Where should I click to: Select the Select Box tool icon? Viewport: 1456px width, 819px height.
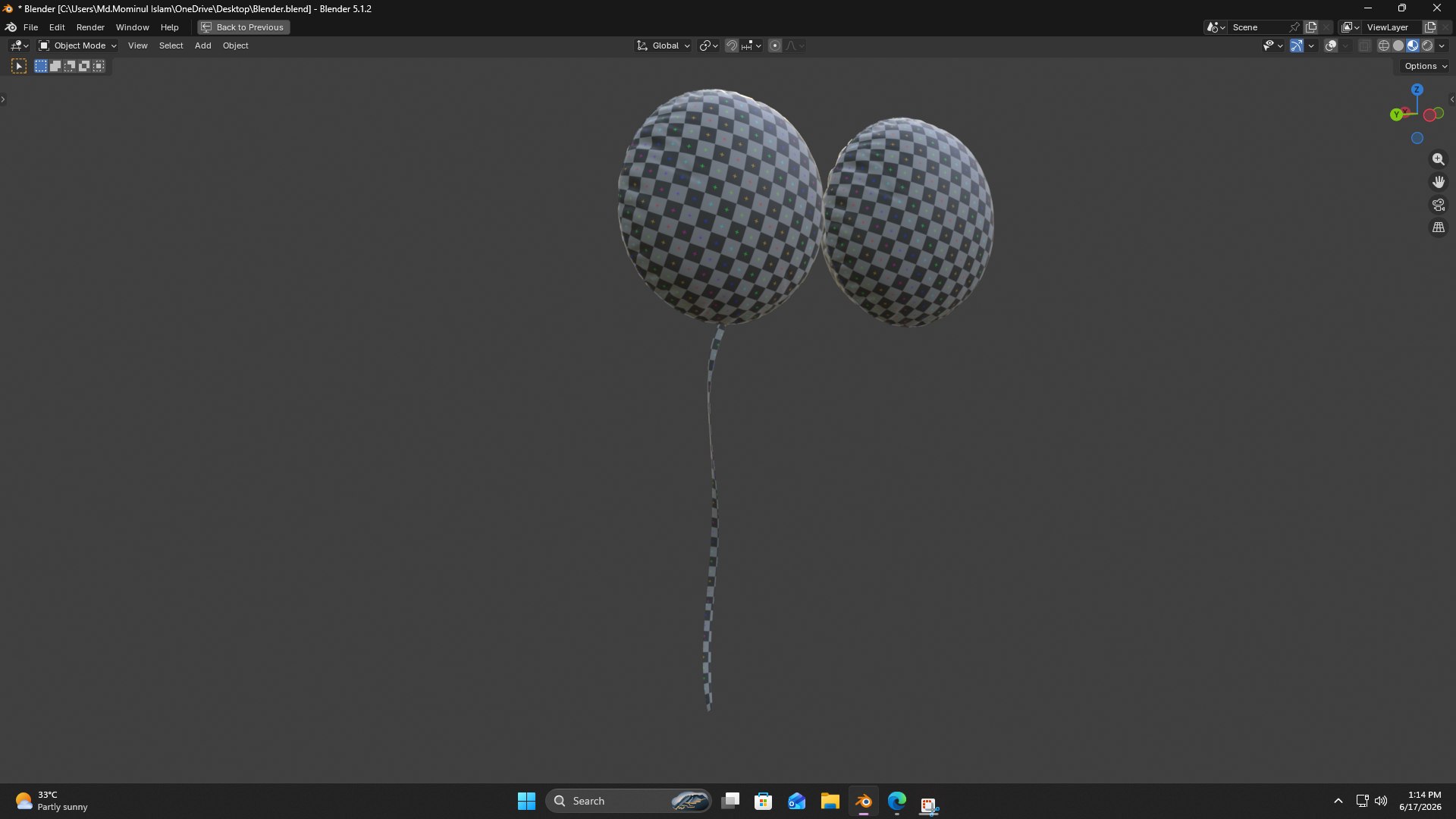pyautogui.click(x=19, y=66)
